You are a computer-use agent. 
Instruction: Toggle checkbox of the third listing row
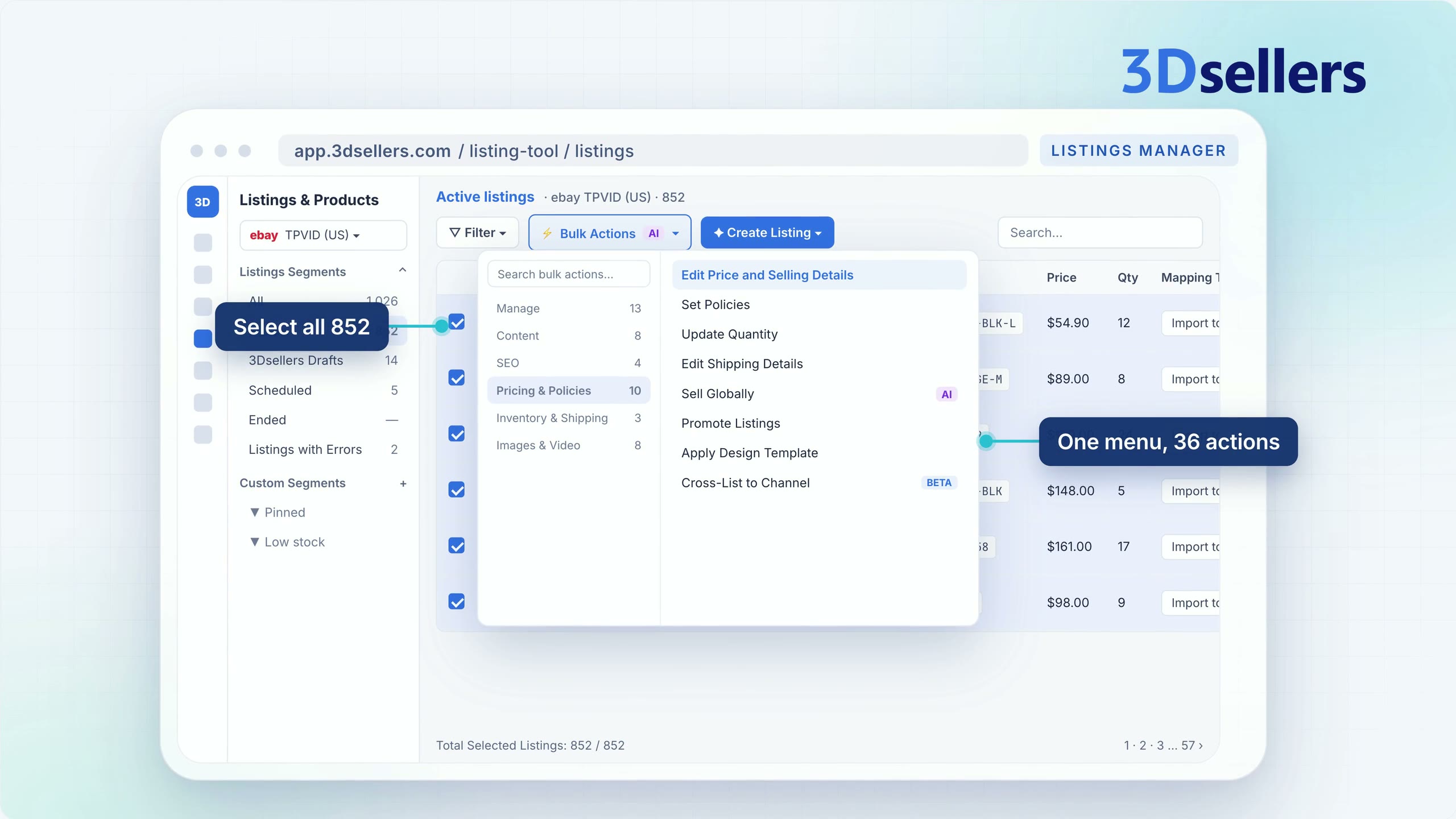tap(457, 434)
